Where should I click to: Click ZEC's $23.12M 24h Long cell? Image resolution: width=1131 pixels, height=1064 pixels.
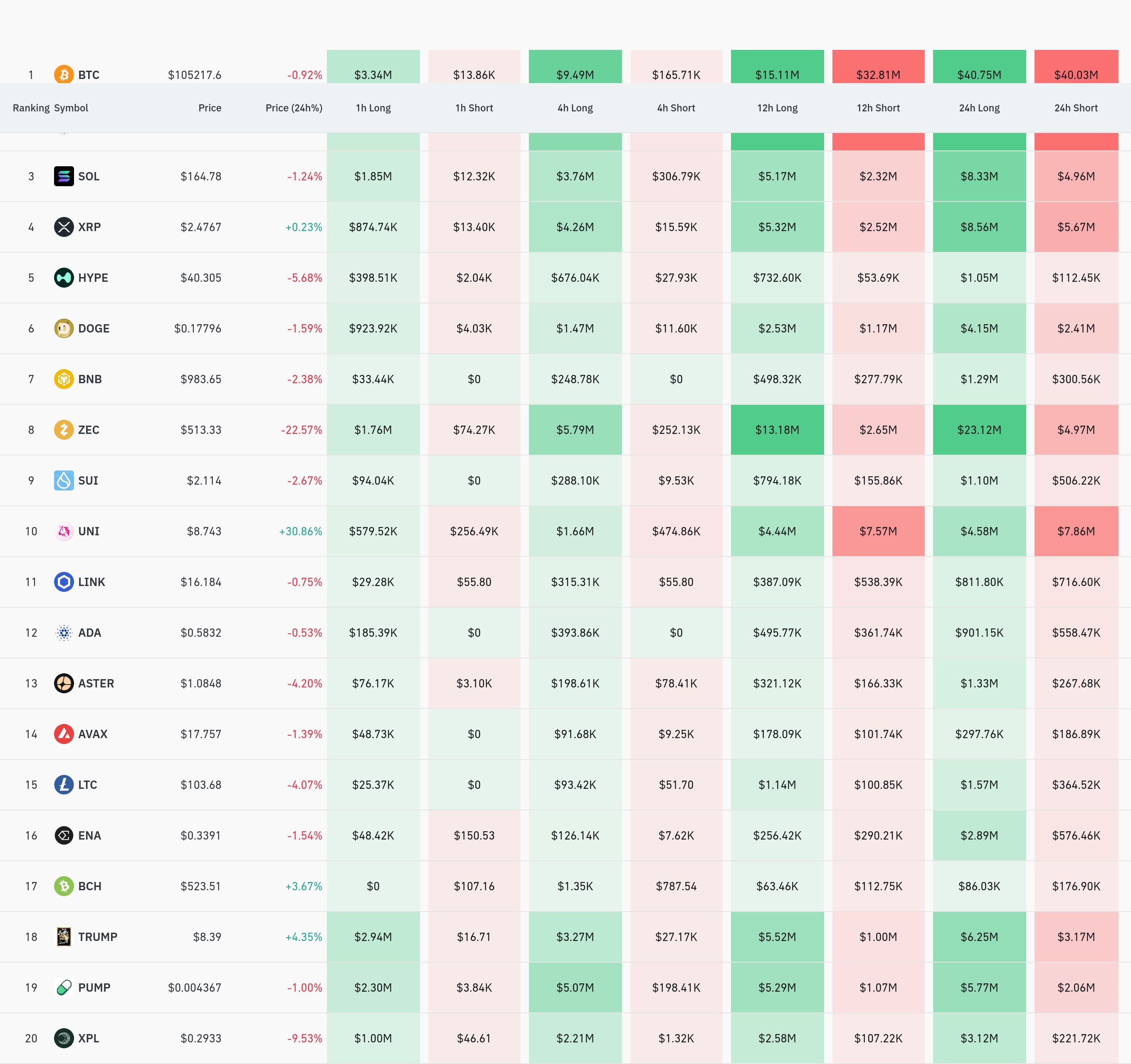tap(978, 430)
